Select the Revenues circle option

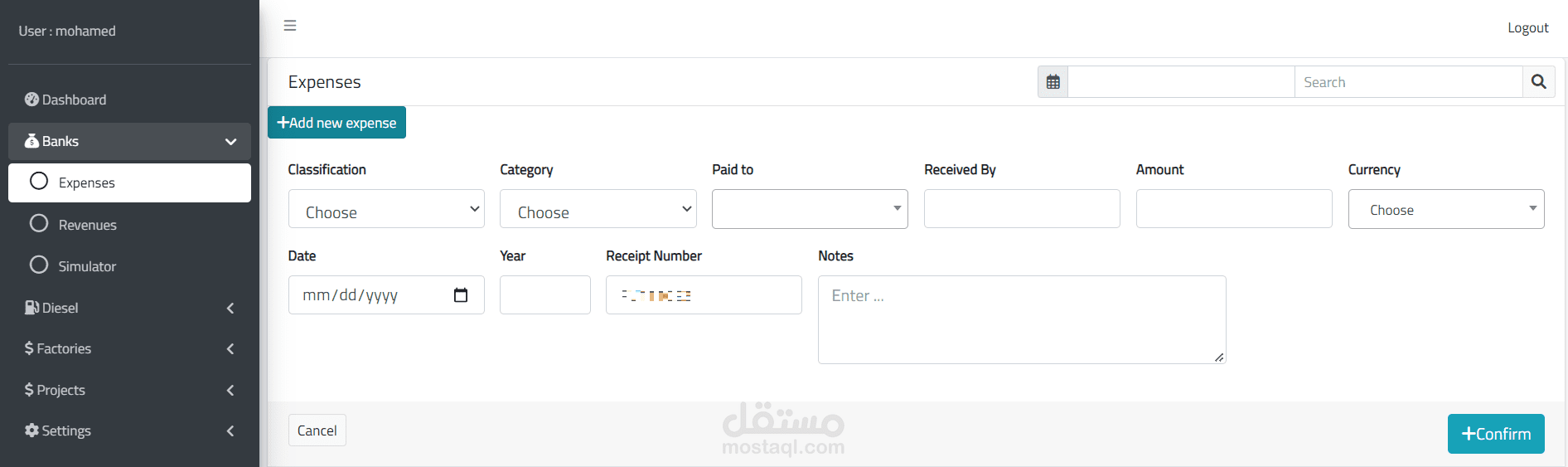(39, 224)
